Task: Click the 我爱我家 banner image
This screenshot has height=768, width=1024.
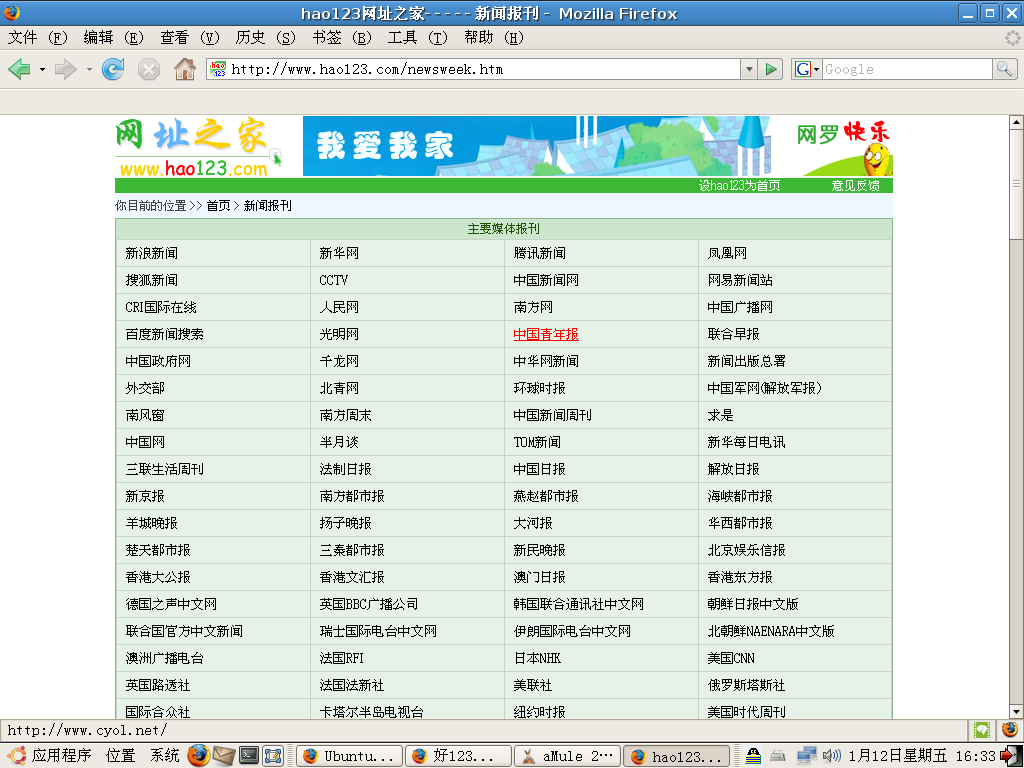Action: (x=536, y=146)
